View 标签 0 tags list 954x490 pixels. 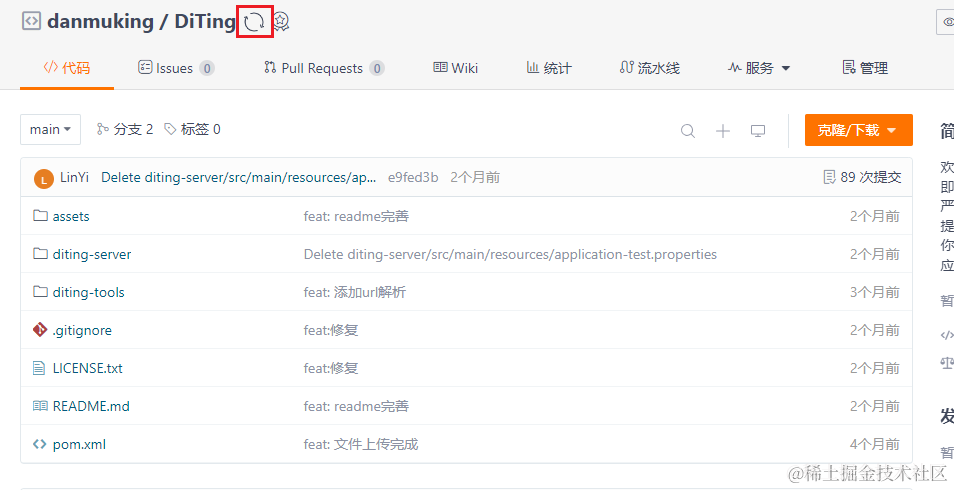192,129
